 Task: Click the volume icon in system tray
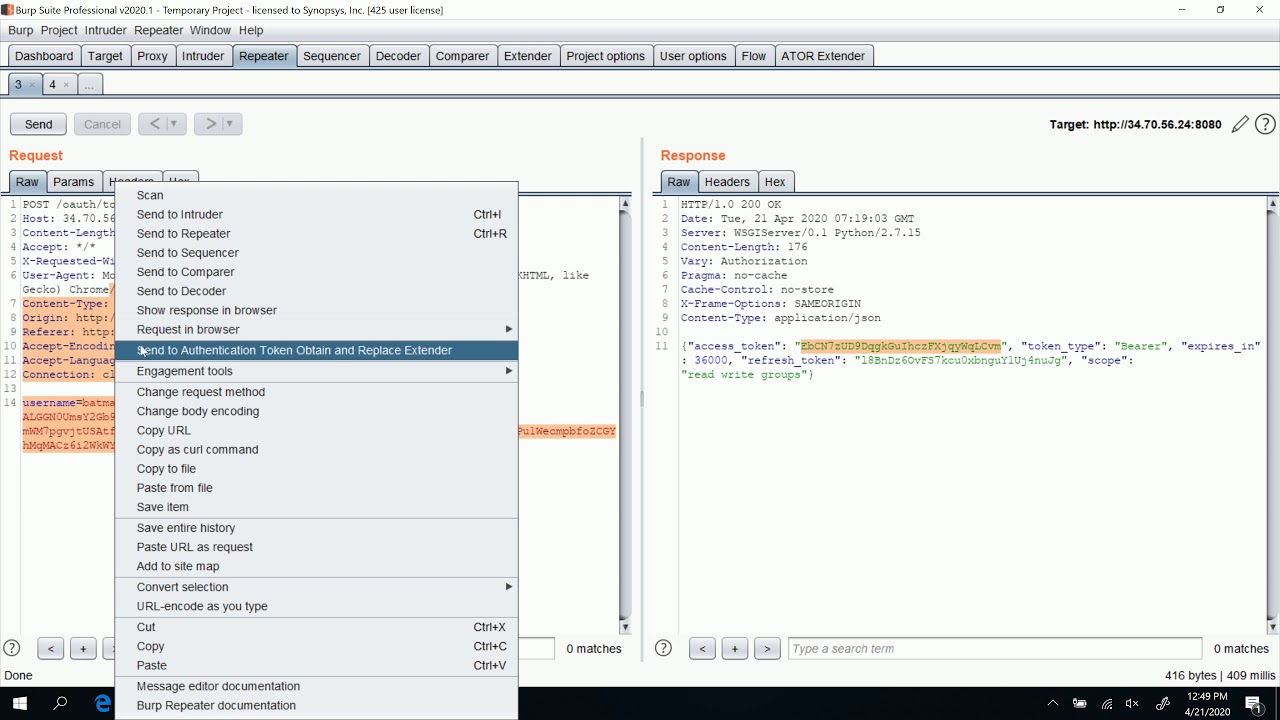[x=1132, y=703]
